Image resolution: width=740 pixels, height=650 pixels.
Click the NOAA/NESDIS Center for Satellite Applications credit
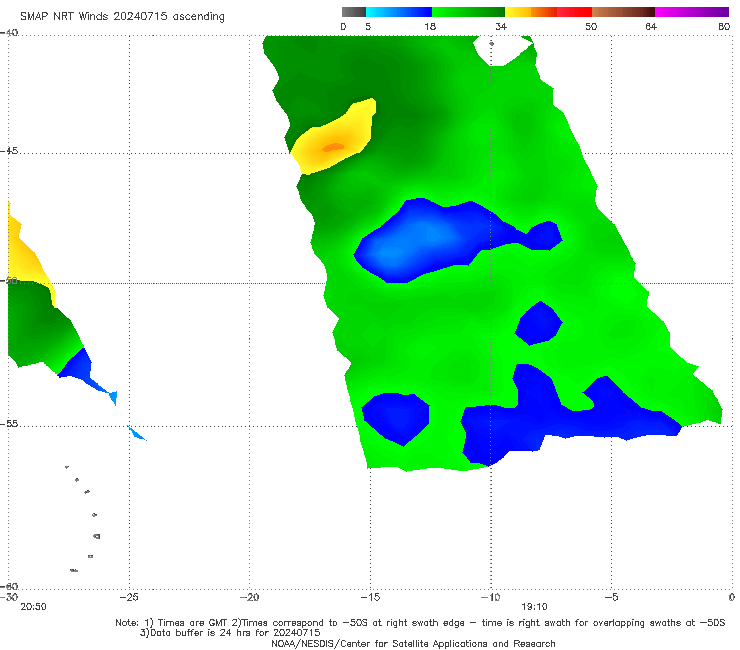point(413,643)
